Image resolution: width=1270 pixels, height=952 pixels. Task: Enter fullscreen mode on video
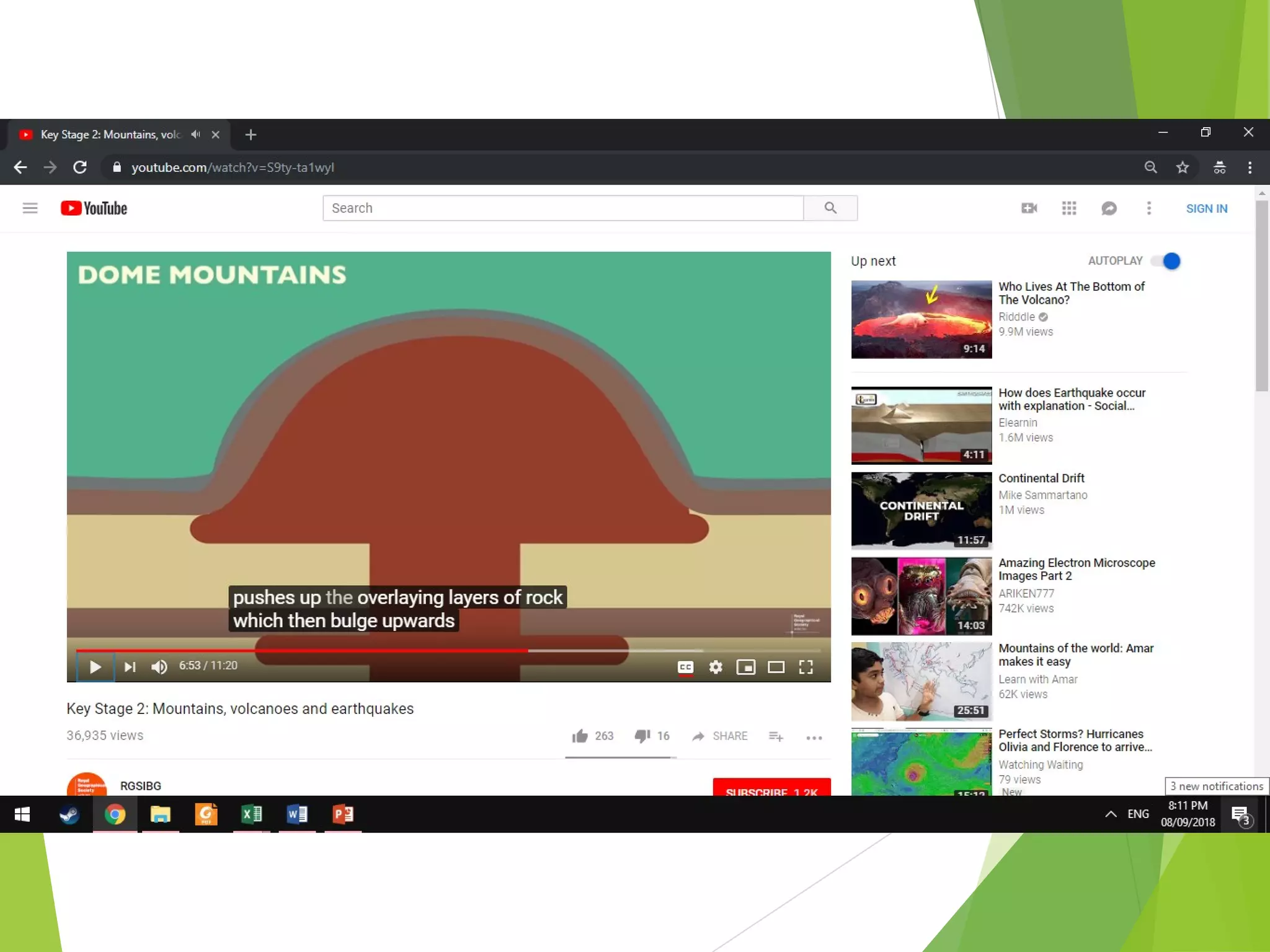pos(806,667)
